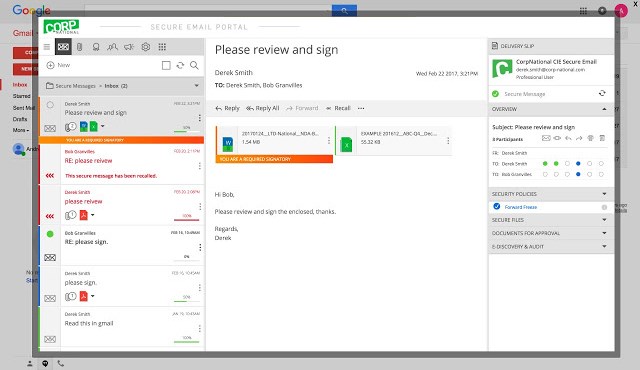Open options menu for 'RE: please reivew' message

pos(200,166)
